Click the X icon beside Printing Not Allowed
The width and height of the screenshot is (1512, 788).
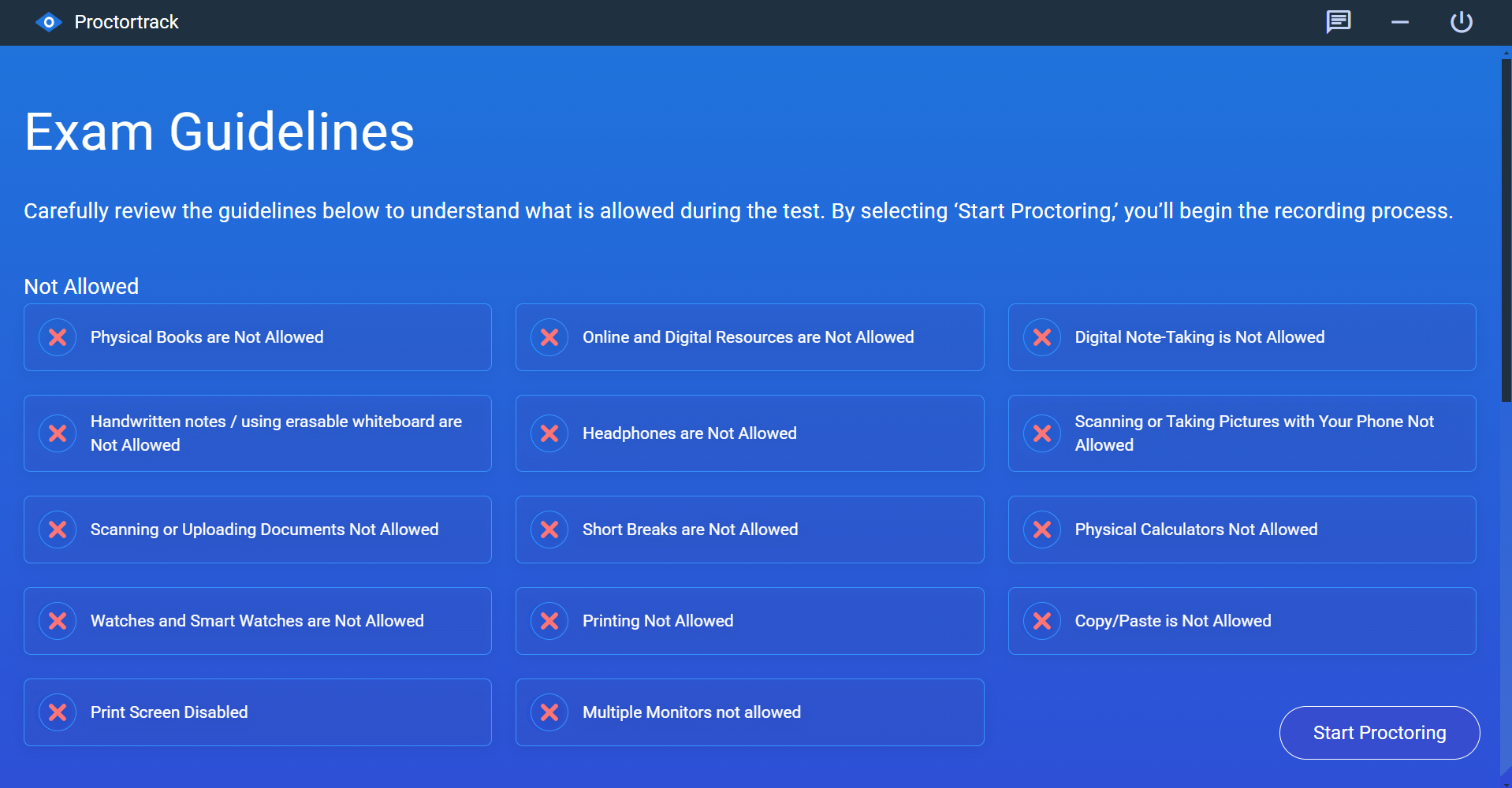point(549,621)
